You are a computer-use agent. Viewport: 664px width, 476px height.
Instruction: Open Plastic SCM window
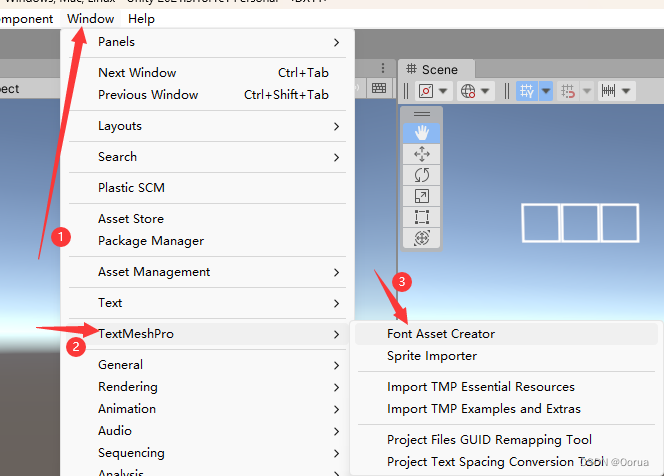click(208, 188)
